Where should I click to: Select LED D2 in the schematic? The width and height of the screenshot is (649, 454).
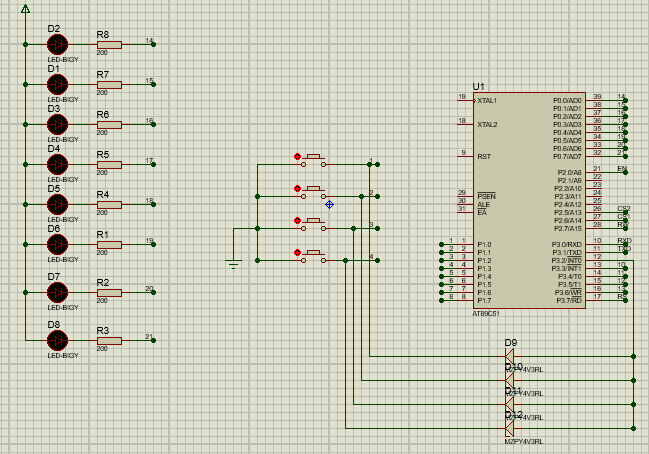tap(58, 44)
